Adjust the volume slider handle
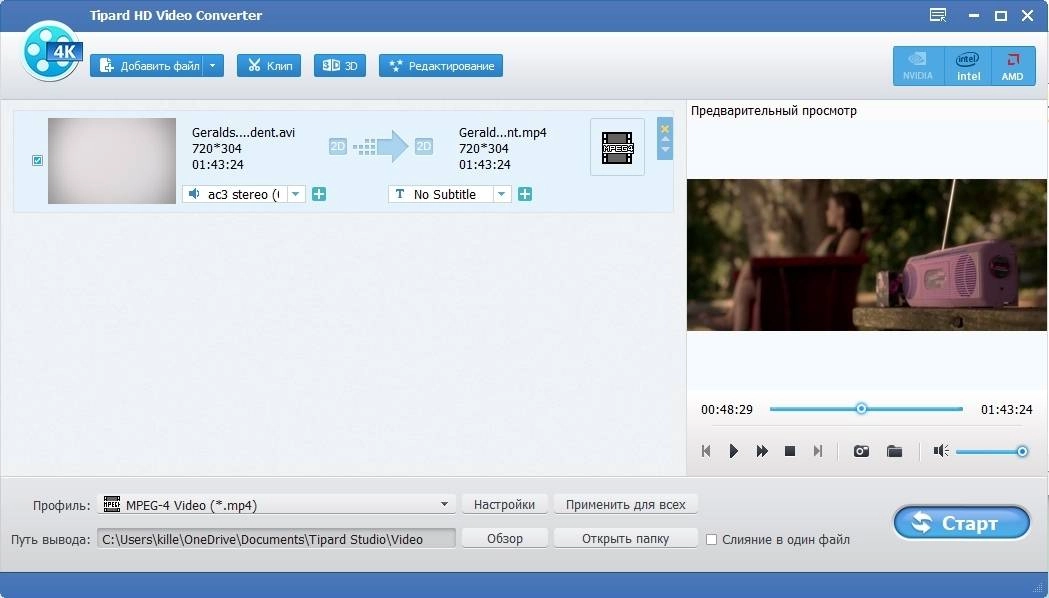Screen dimensions: 1049x598 coord(1022,452)
